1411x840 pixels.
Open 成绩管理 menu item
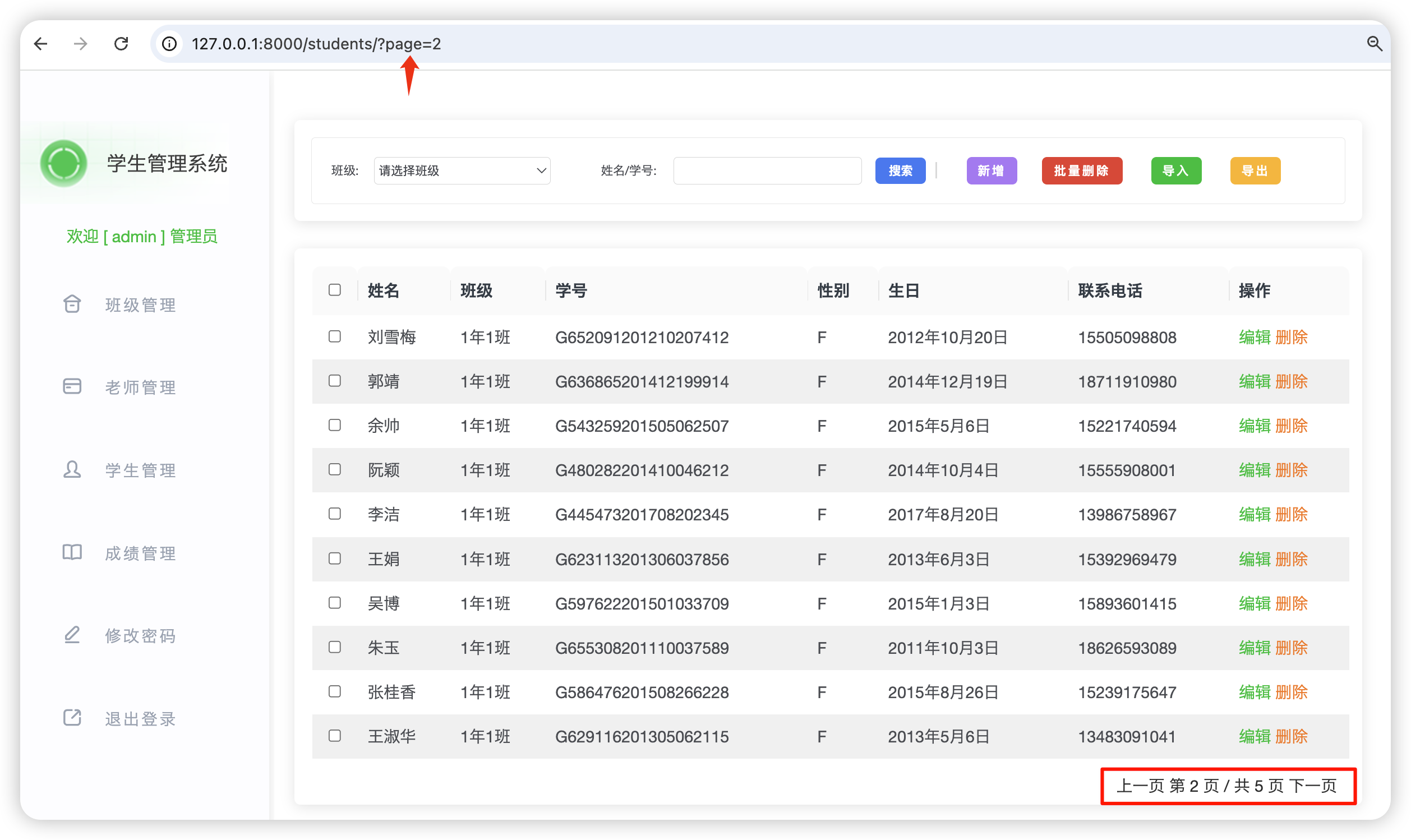tap(140, 553)
